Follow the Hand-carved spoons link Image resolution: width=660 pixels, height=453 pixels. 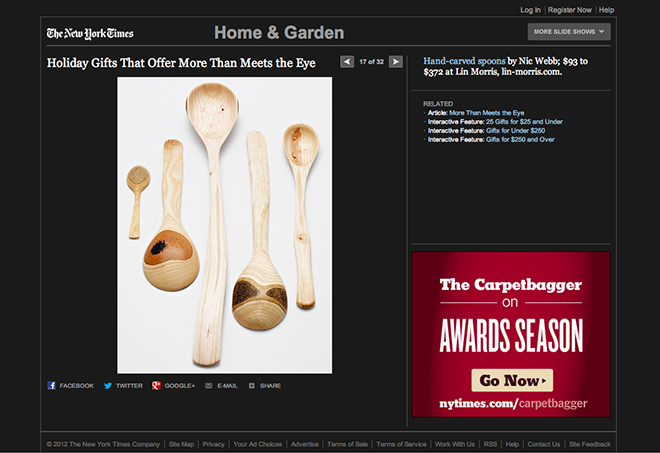coord(464,61)
